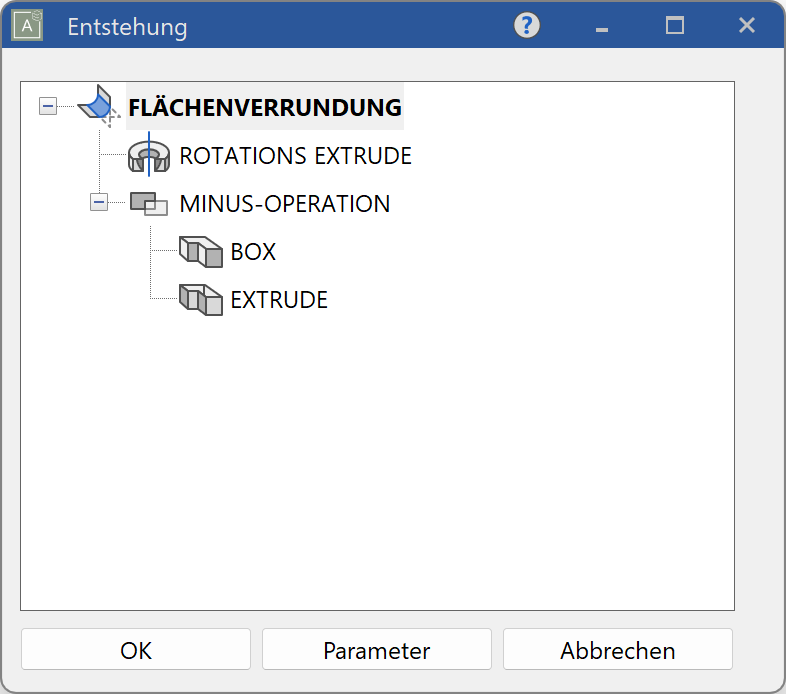Maximize the Entstehung dialog window
The width and height of the screenshot is (786, 694).
point(675,27)
